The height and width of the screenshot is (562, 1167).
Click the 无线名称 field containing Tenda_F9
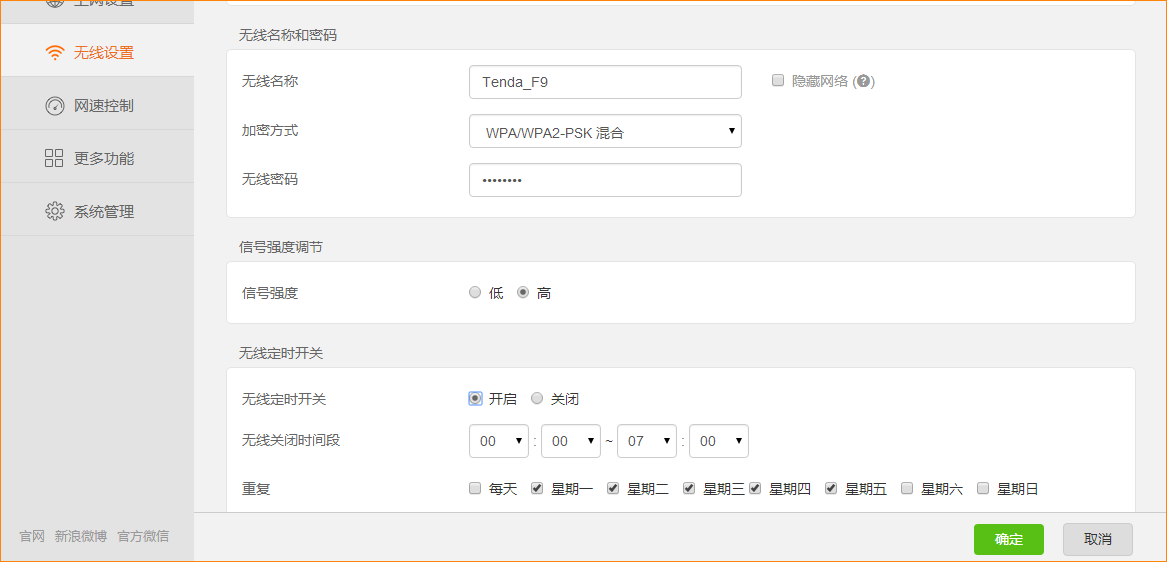point(605,82)
